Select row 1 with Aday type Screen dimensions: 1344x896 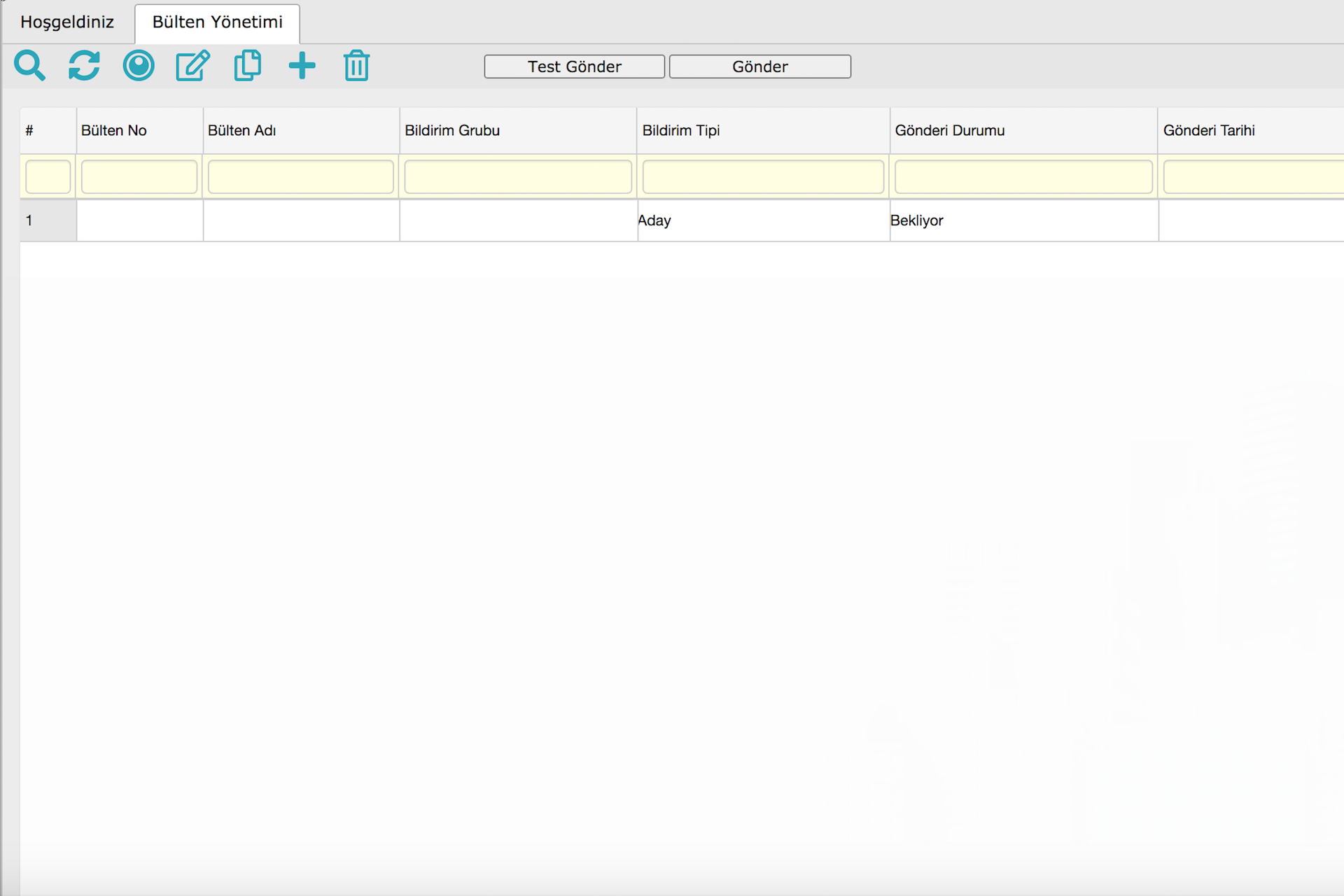654,220
